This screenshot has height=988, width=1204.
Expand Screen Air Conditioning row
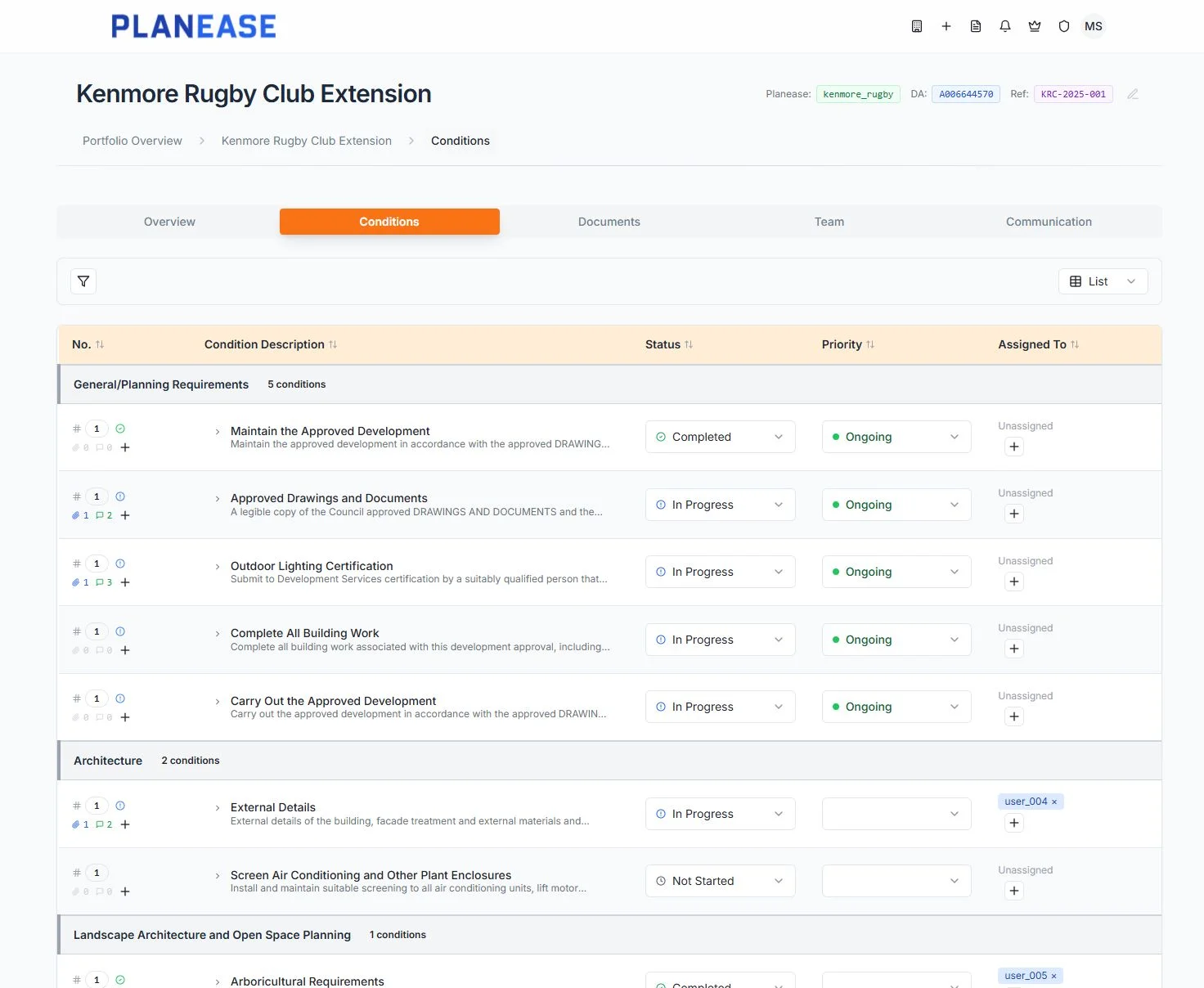click(217, 876)
